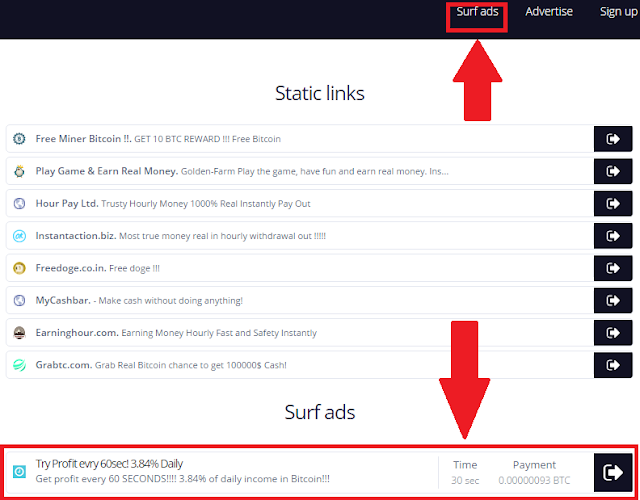This screenshot has width=640, height=500.
Task: Open the Instantaction.biz link title
Action: pyautogui.click(x=76, y=236)
